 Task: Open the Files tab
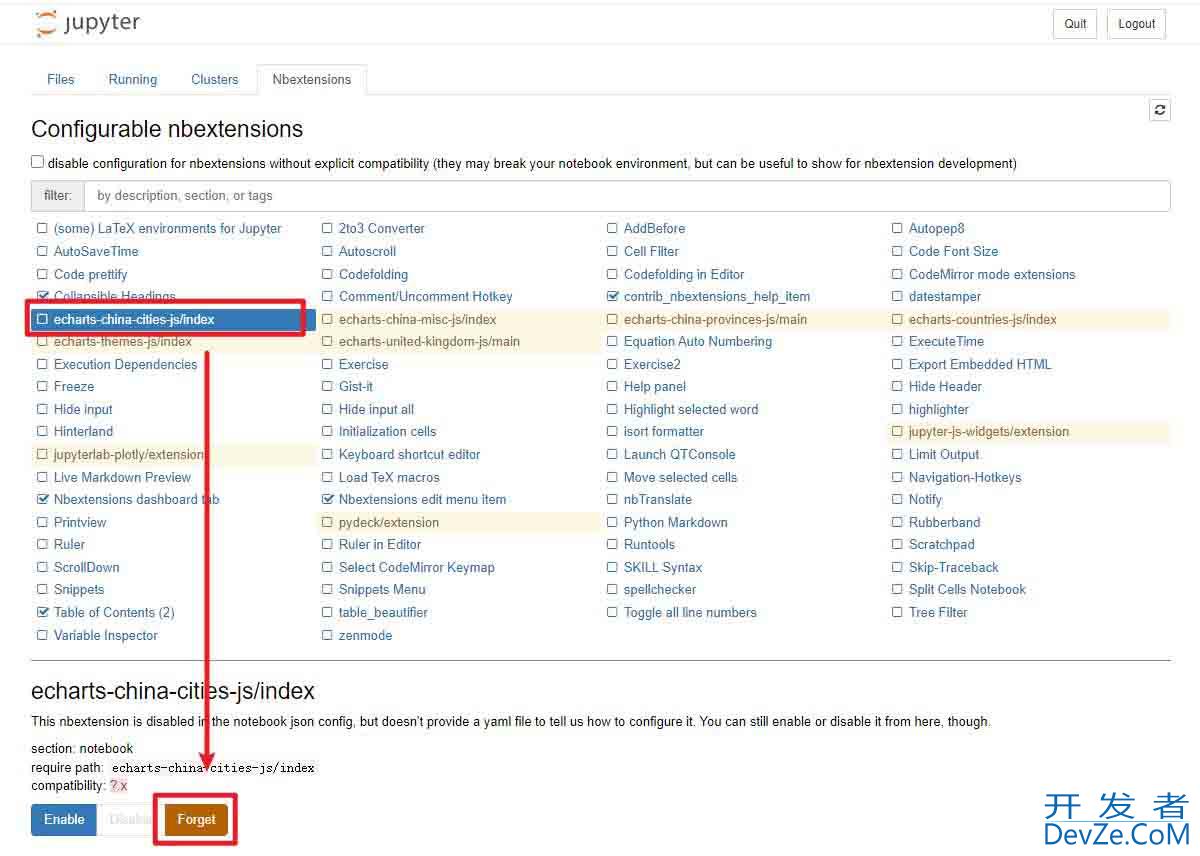[x=61, y=79]
